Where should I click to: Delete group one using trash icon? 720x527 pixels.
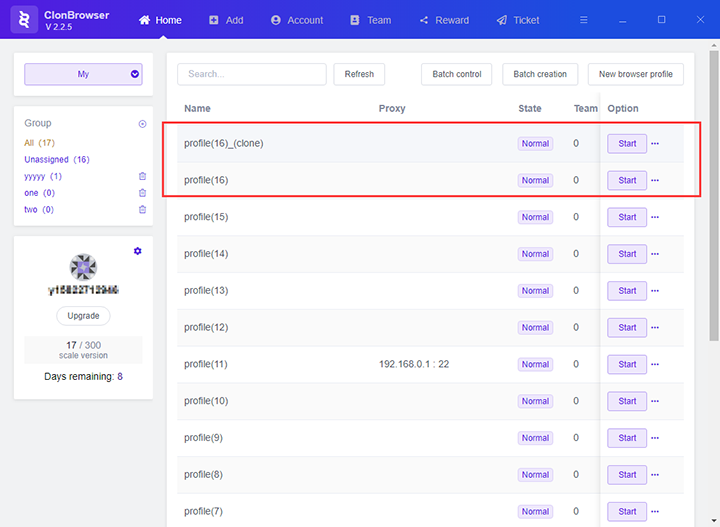pyautogui.click(x=142, y=193)
